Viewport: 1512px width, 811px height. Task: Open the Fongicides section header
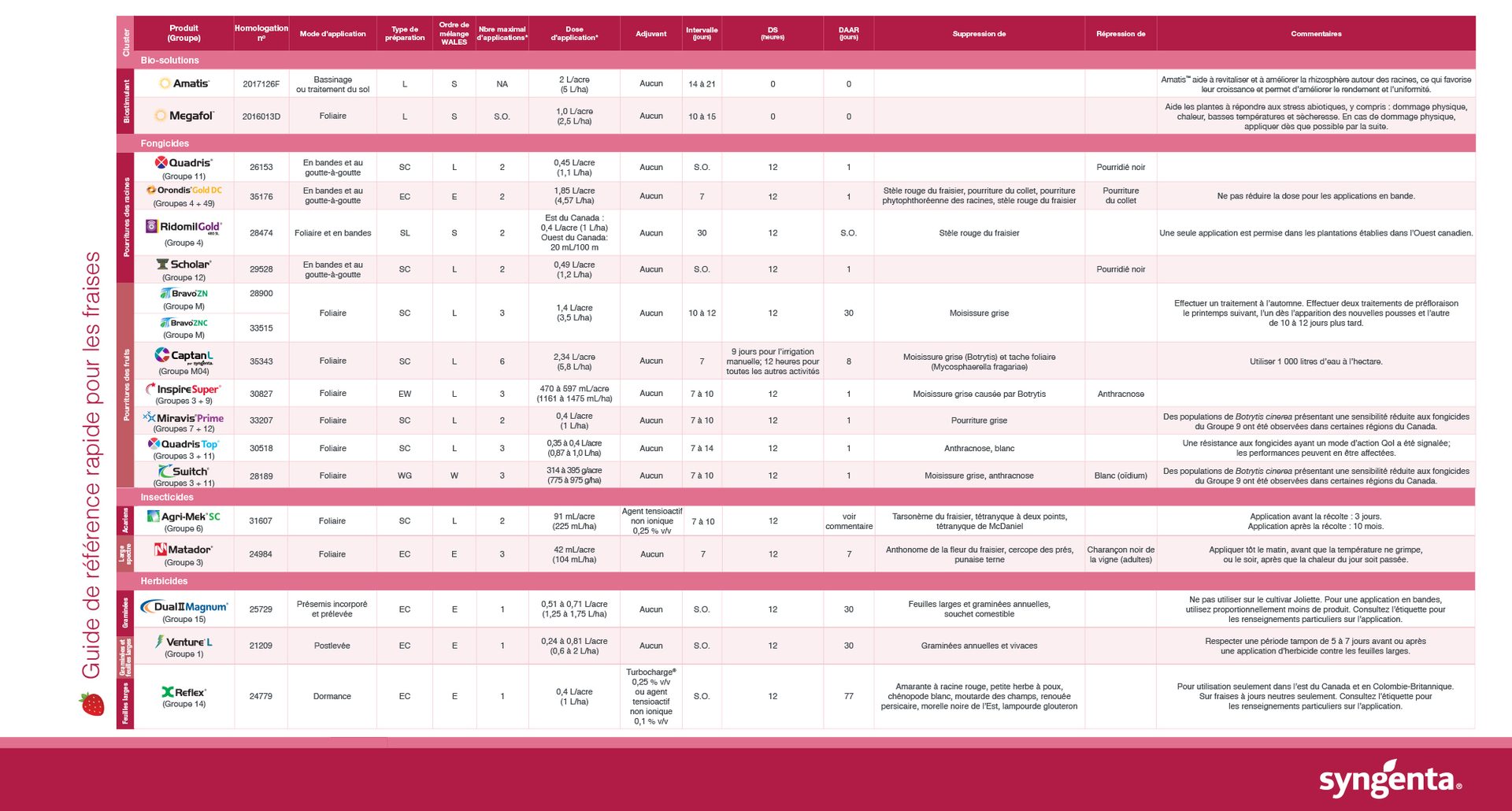(x=164, y=143)
